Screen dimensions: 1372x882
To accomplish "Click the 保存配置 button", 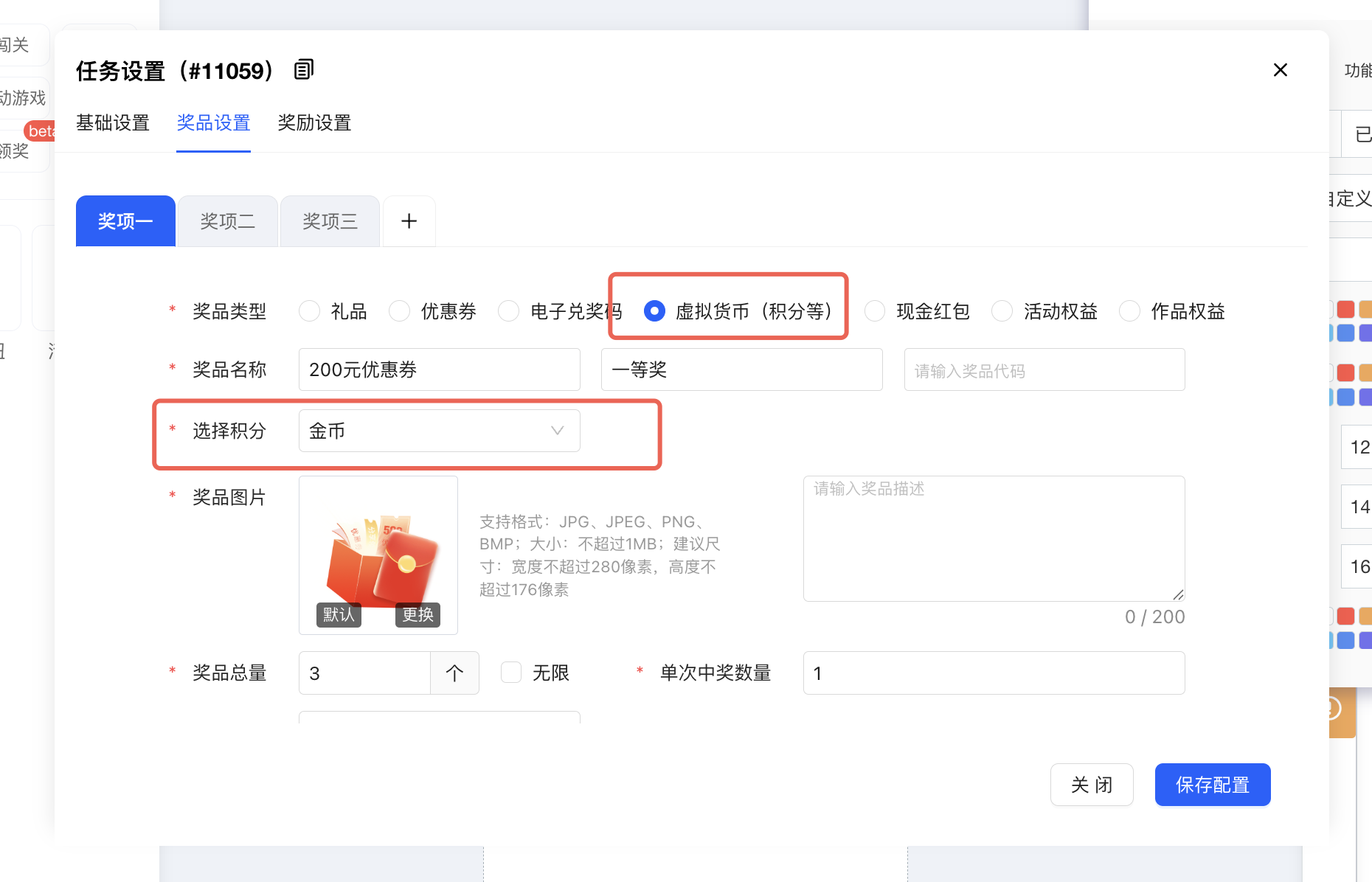I will pyautogui.click(x=1212, y=785).
